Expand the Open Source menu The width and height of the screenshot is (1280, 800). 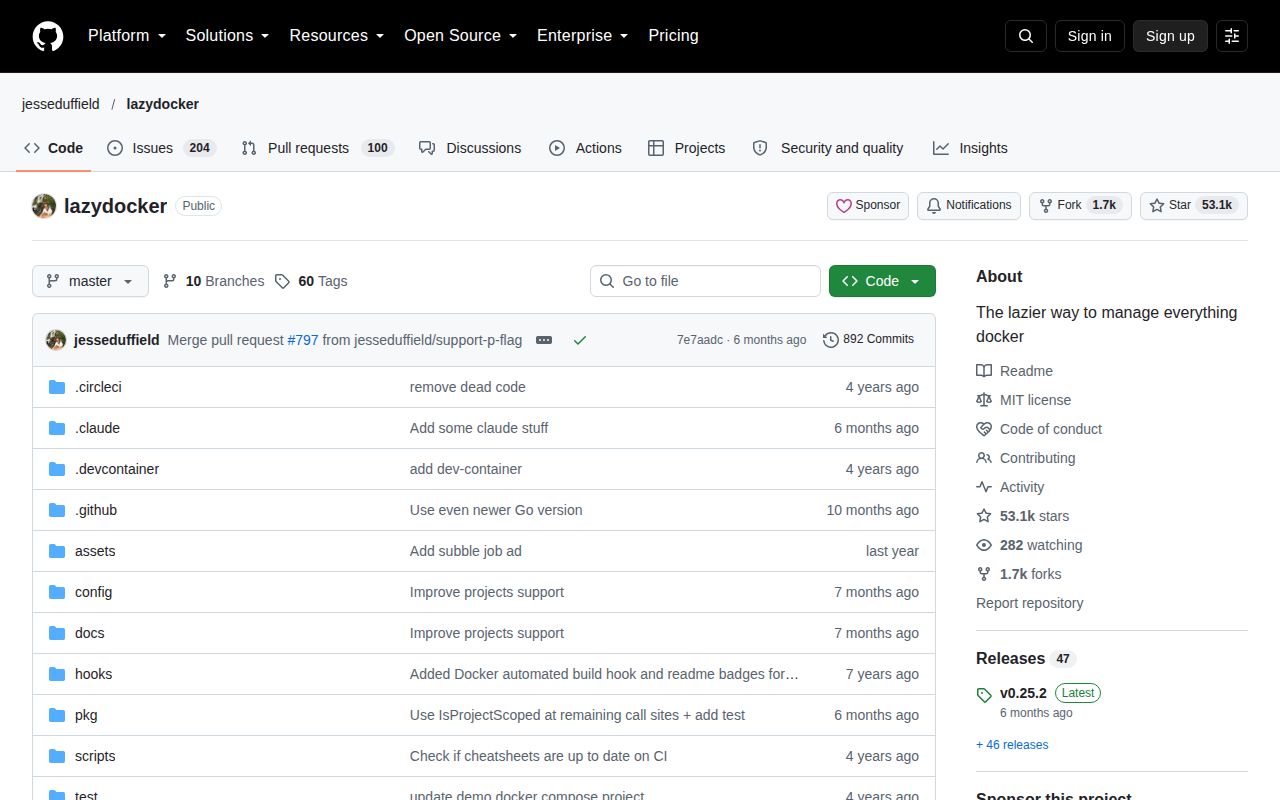pyautogui.click(x=460, y=36)
